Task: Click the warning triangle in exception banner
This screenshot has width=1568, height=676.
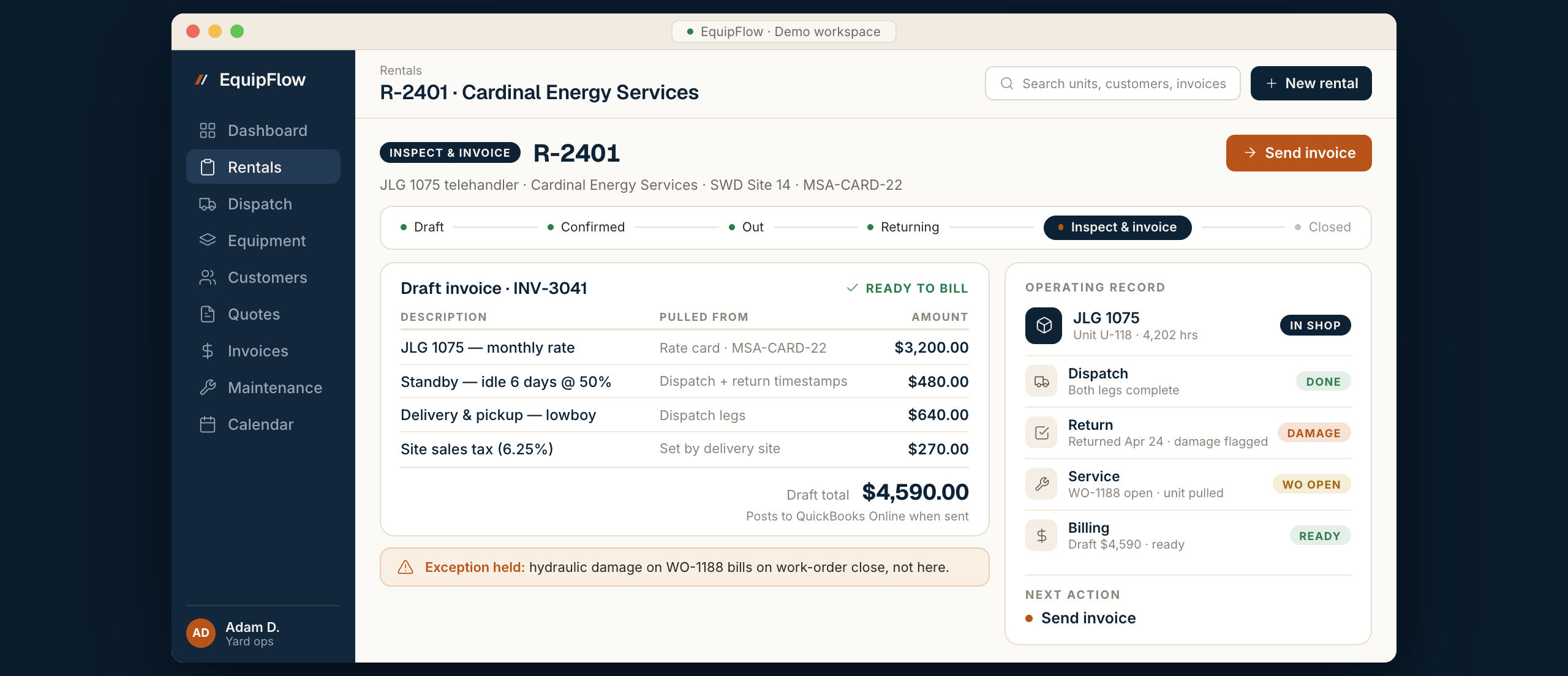Action: tap(405, 567)
